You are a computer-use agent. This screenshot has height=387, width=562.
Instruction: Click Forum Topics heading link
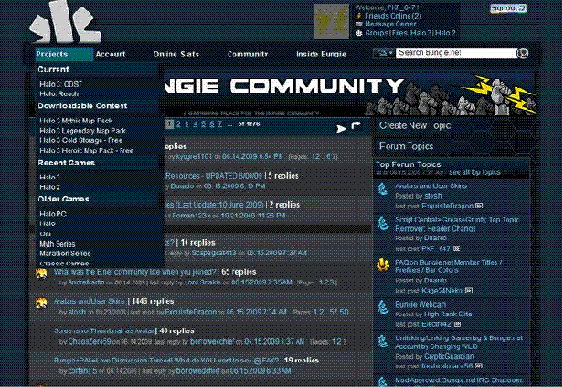(406, 146)
